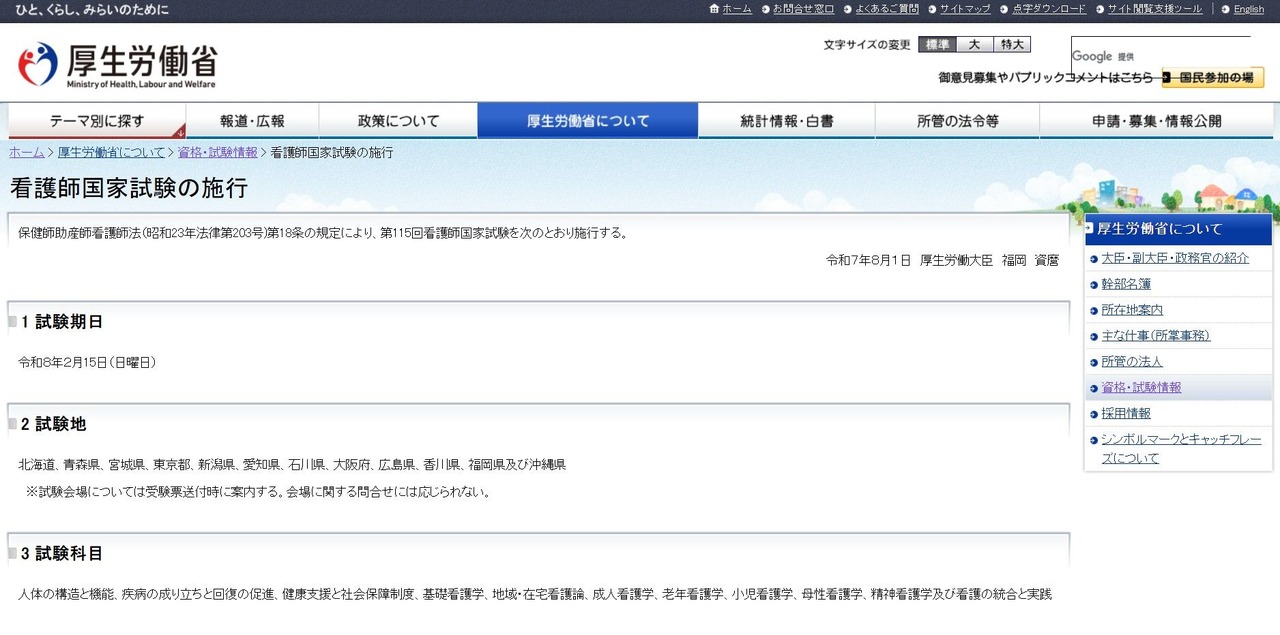
Task: Switch to the 報道・広報 tab
Action: click(251, 119)
